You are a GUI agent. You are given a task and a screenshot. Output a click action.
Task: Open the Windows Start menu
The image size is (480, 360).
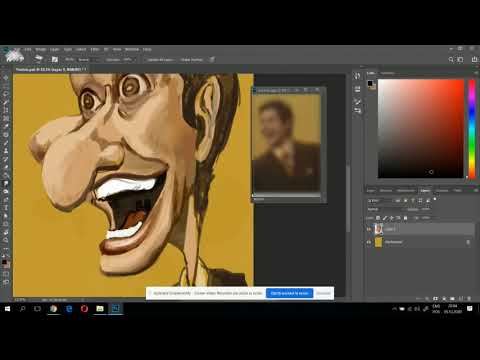[x=7, y=309]
